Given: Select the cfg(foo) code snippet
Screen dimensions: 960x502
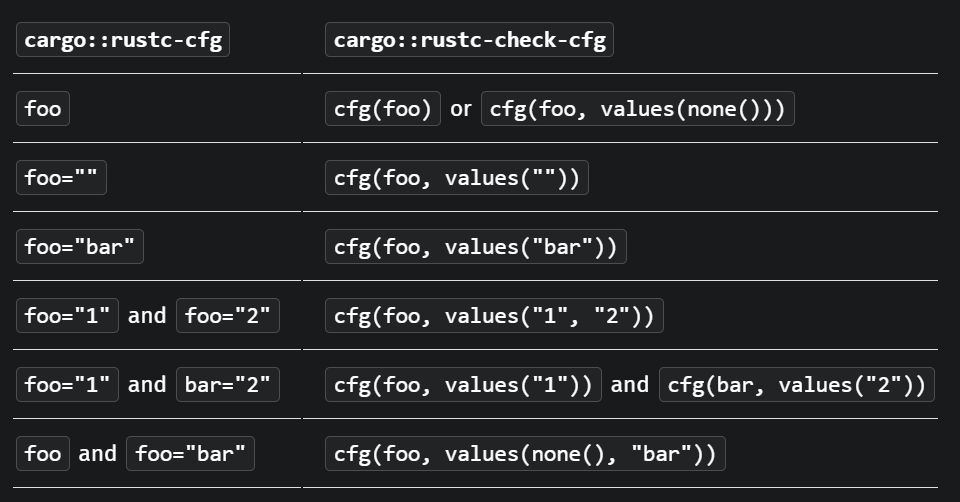Looking at the screenshot, I should tap(383, 109).
